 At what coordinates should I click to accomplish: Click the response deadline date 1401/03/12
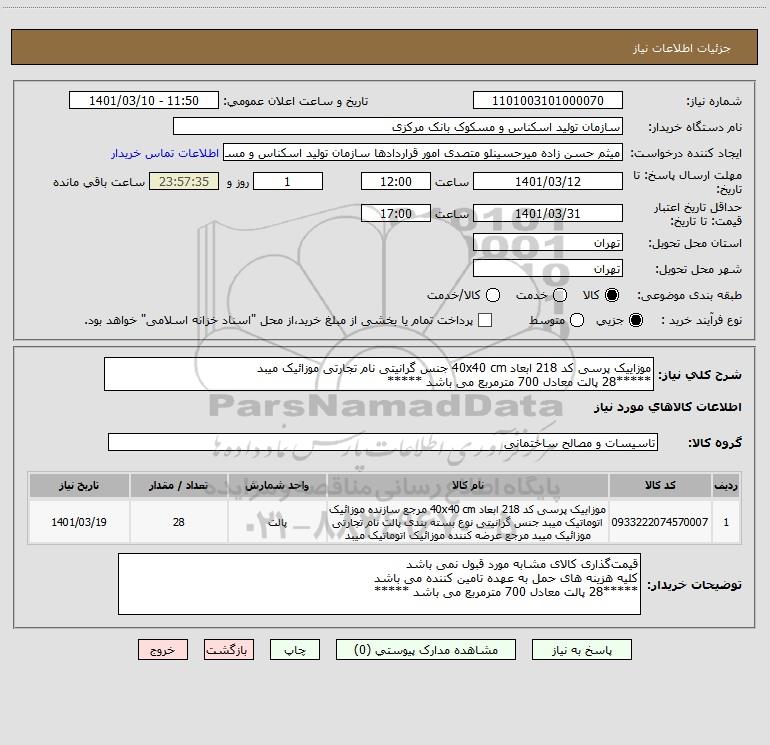pos(548,181)
